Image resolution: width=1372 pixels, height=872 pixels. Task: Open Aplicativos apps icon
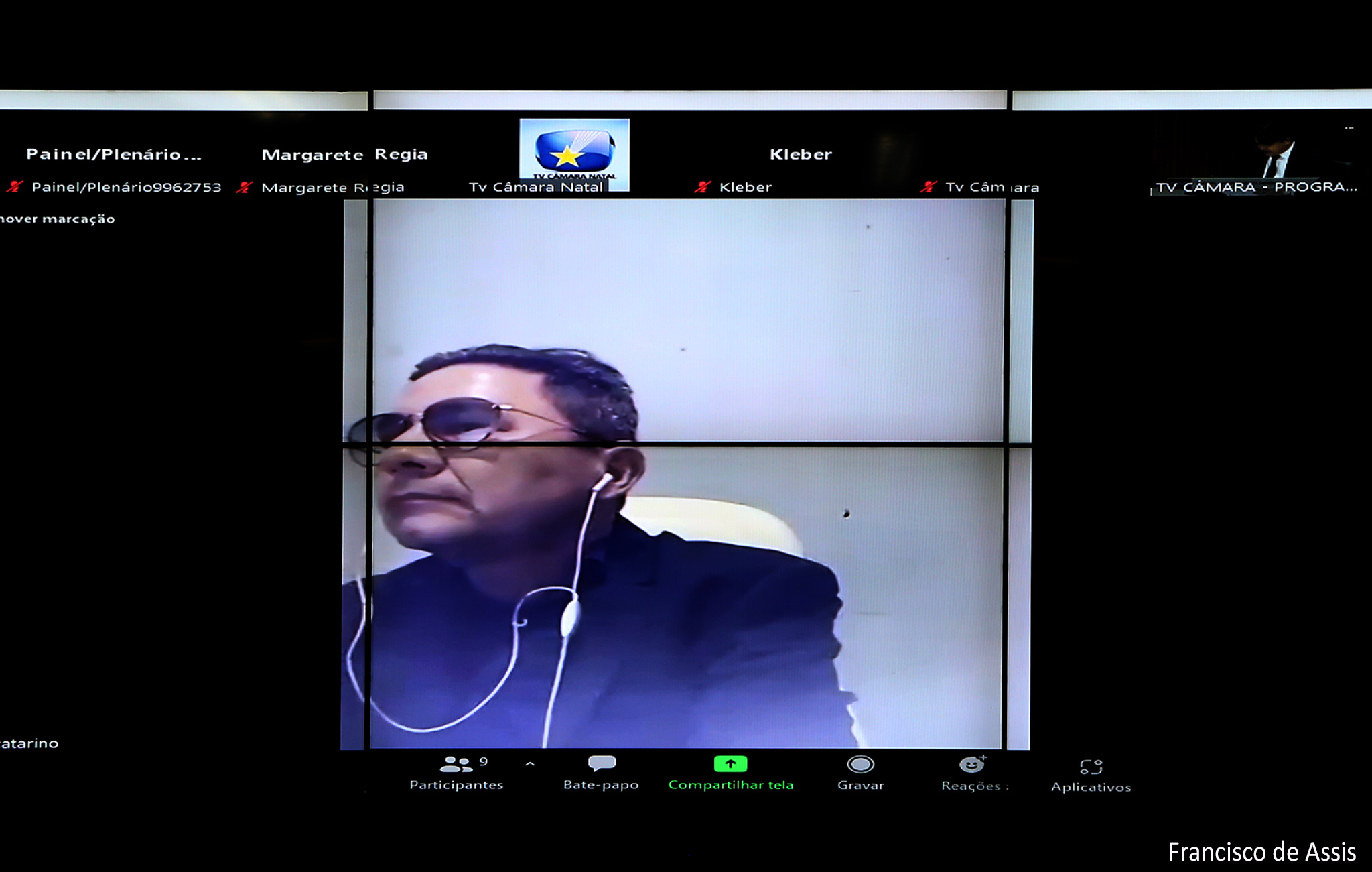[x=1091, y=767]
